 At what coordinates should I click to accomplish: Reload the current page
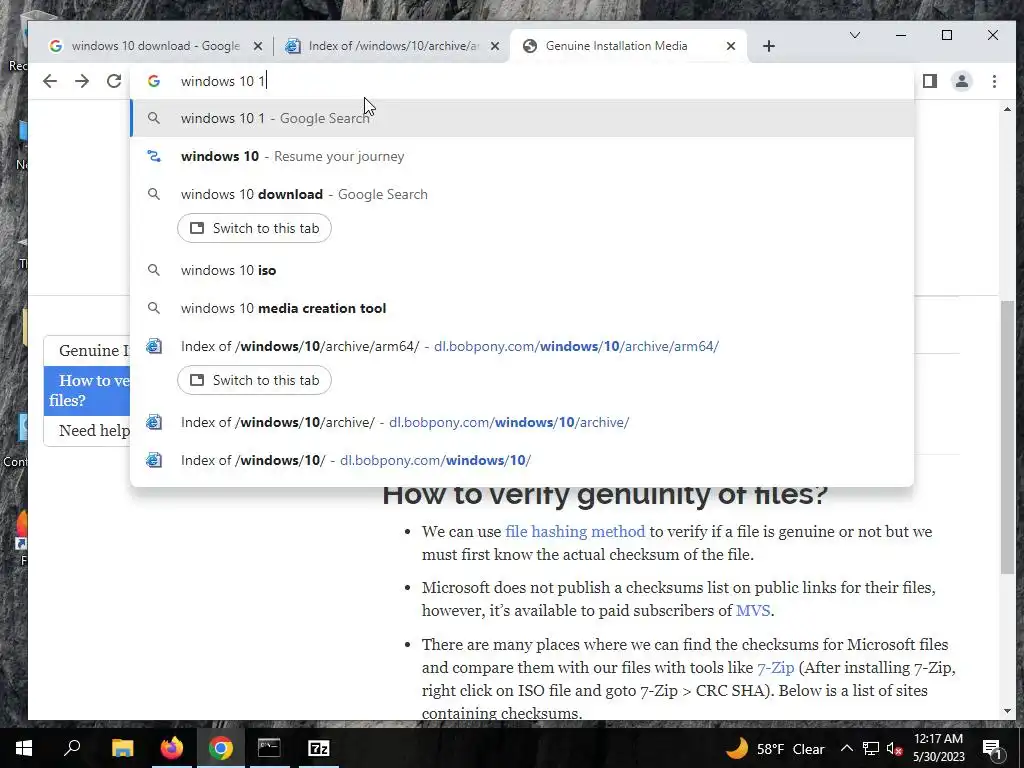point(114,81)
